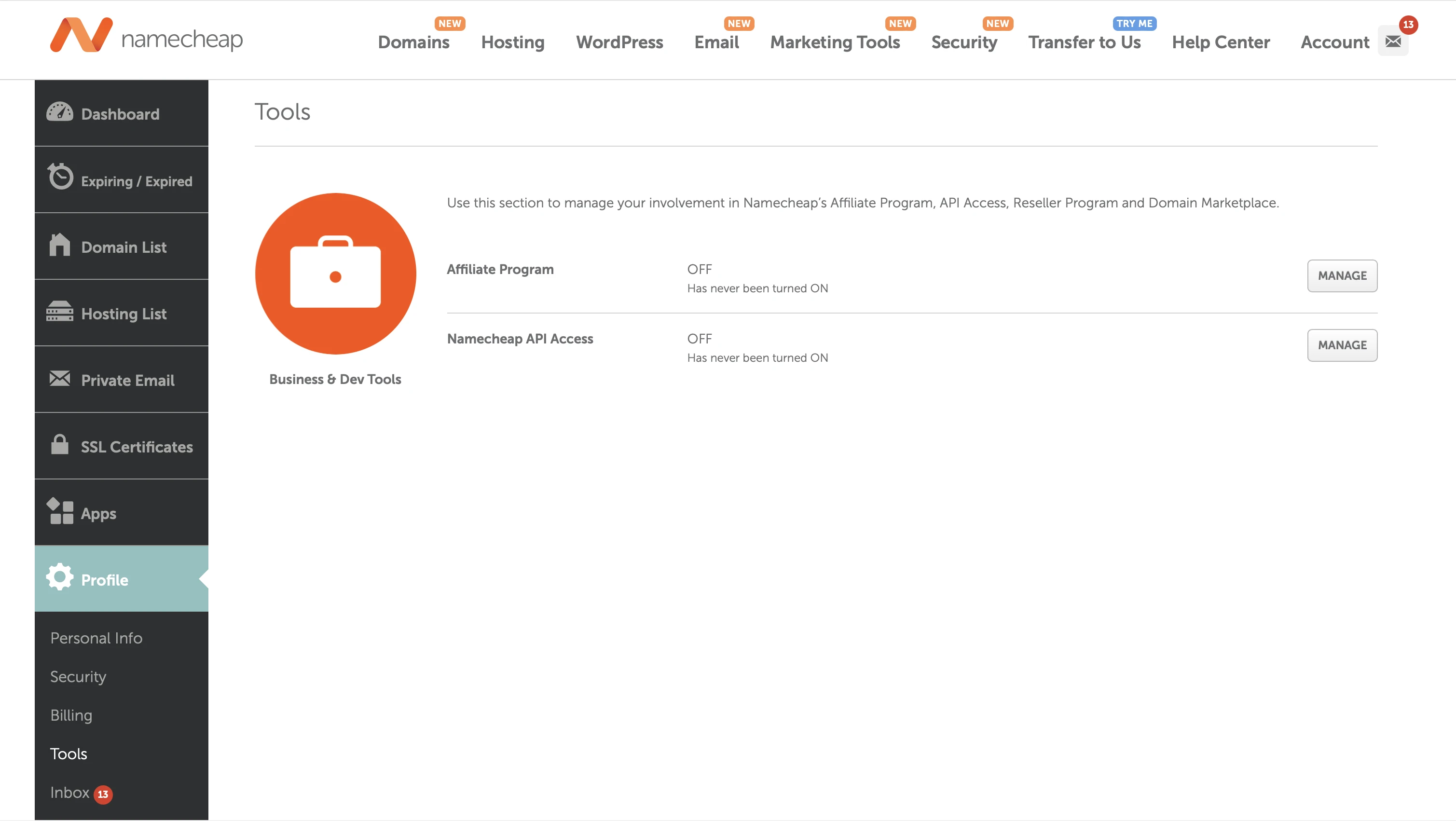Click the NEW badge above Marketing Tools

coord(900,24)
